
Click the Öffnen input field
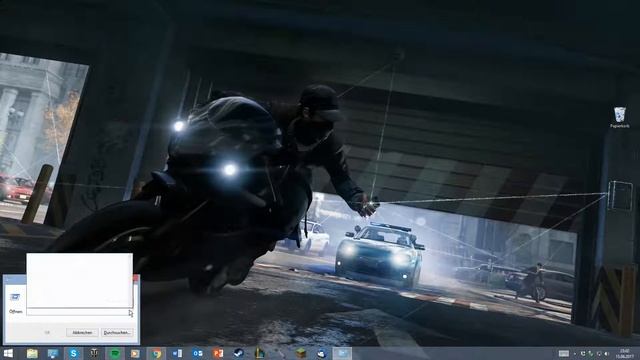click(80, 312)
